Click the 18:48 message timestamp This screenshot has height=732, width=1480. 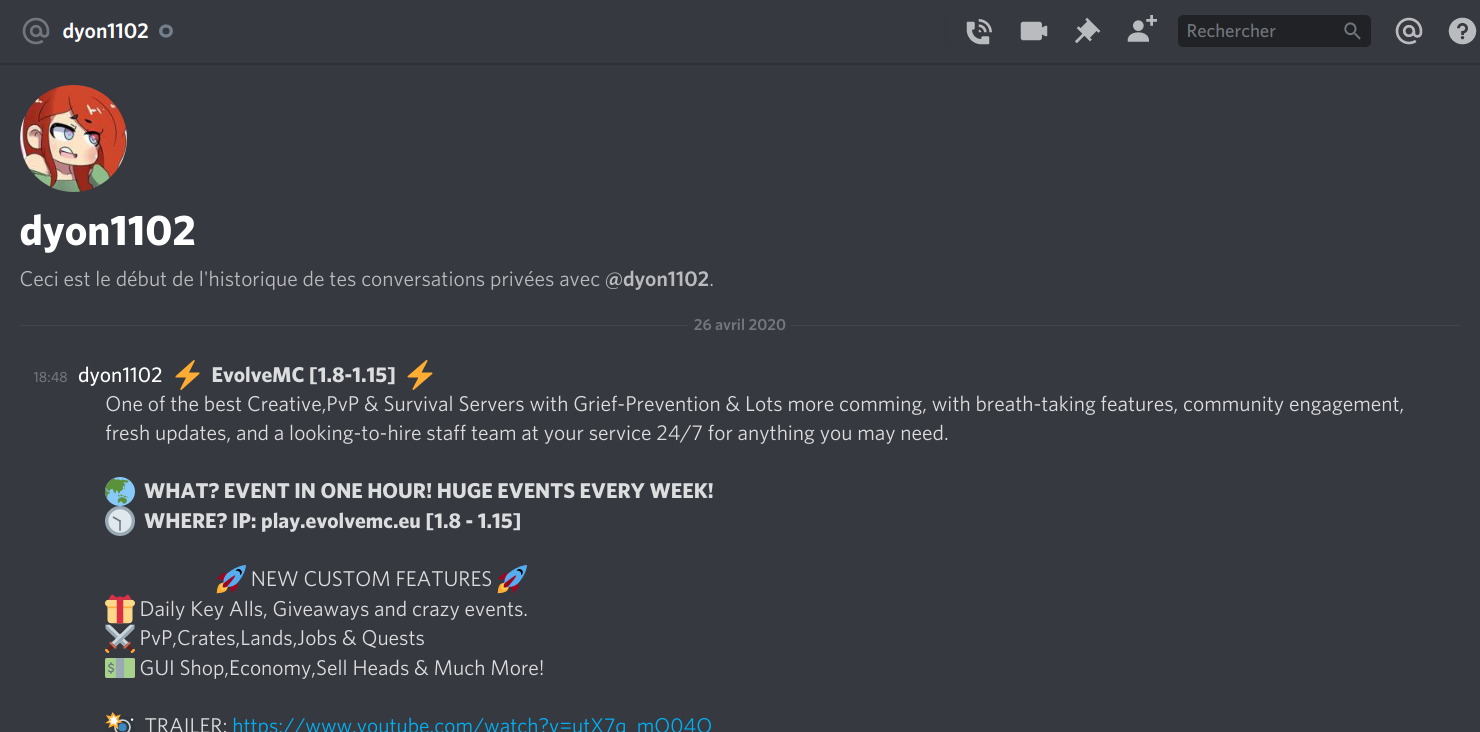tap(50, 377)
